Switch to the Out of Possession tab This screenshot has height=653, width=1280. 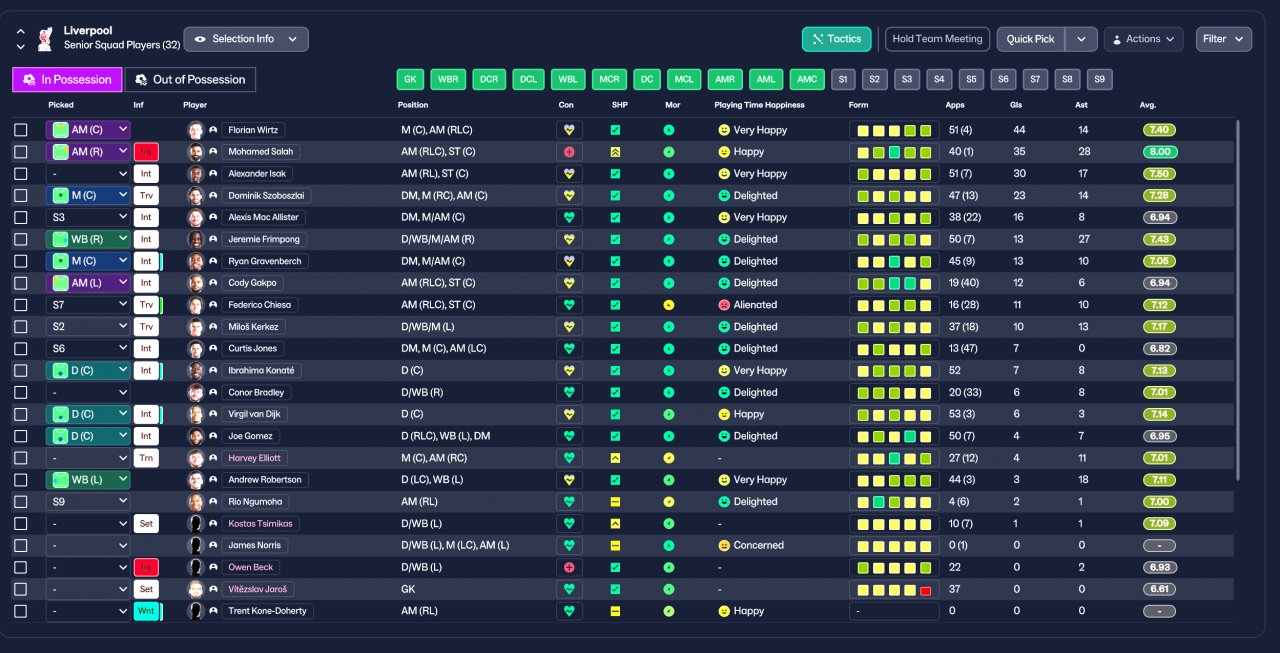coord(190,80)
